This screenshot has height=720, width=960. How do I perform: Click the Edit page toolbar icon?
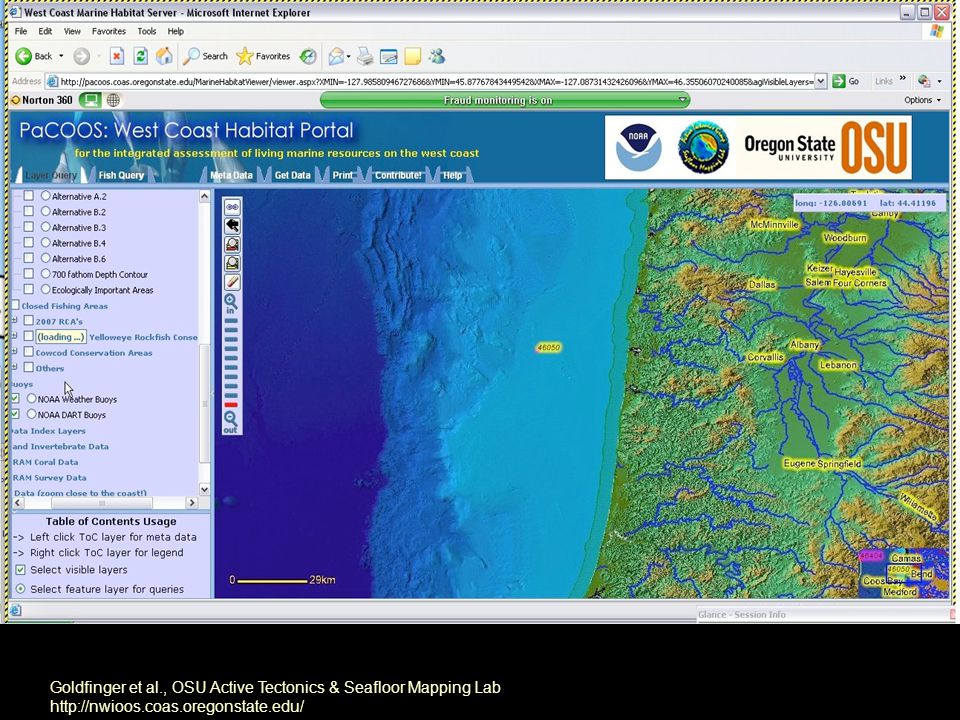[x=389, y=57]
